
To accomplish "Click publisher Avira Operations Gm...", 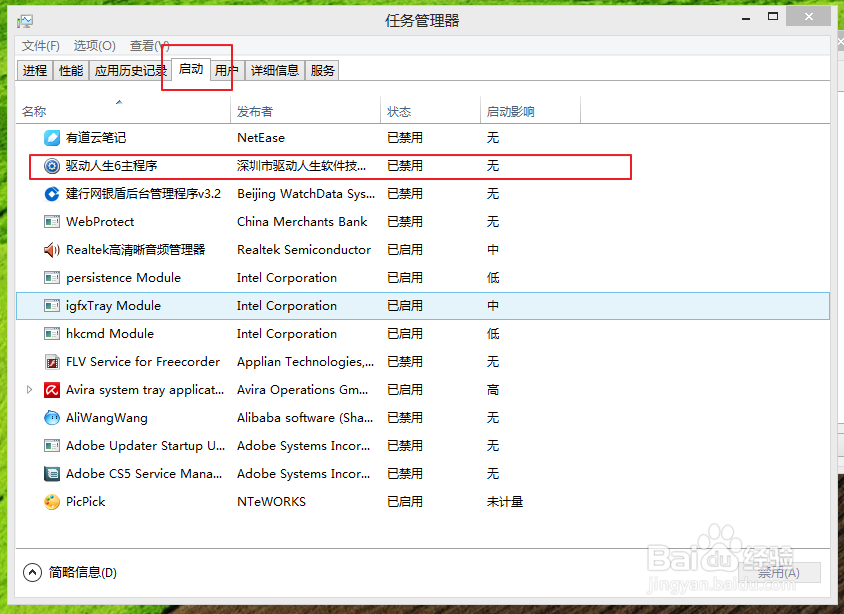I will pos(303,390).
